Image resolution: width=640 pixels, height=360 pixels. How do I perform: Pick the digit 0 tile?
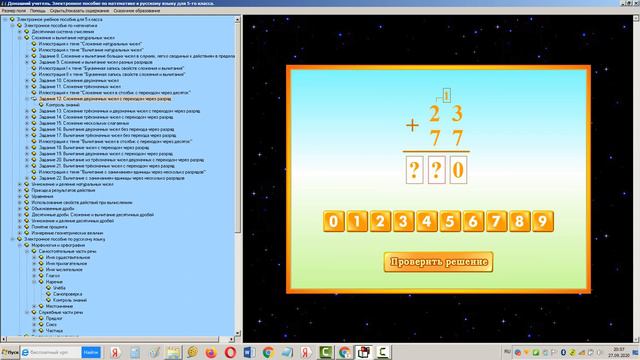(x=333, y=221)
